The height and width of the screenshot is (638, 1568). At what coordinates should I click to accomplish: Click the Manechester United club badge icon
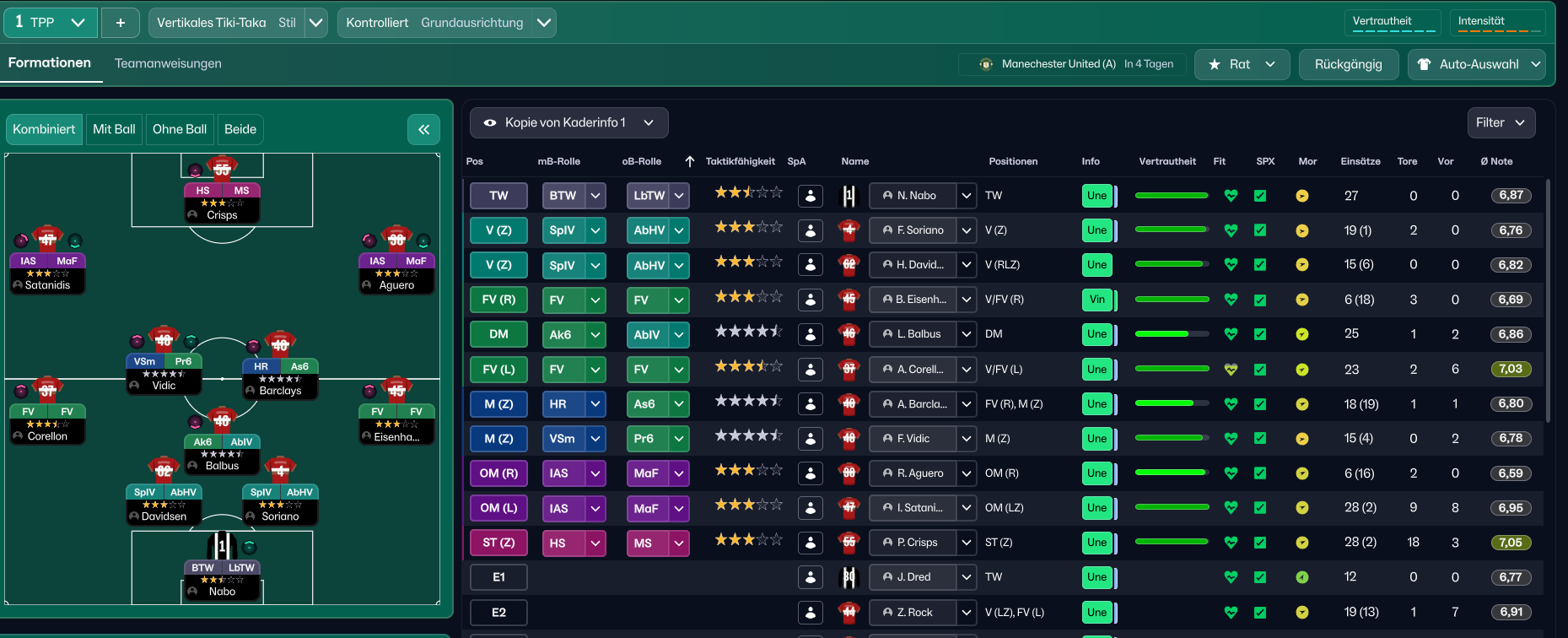pos(986,64)
